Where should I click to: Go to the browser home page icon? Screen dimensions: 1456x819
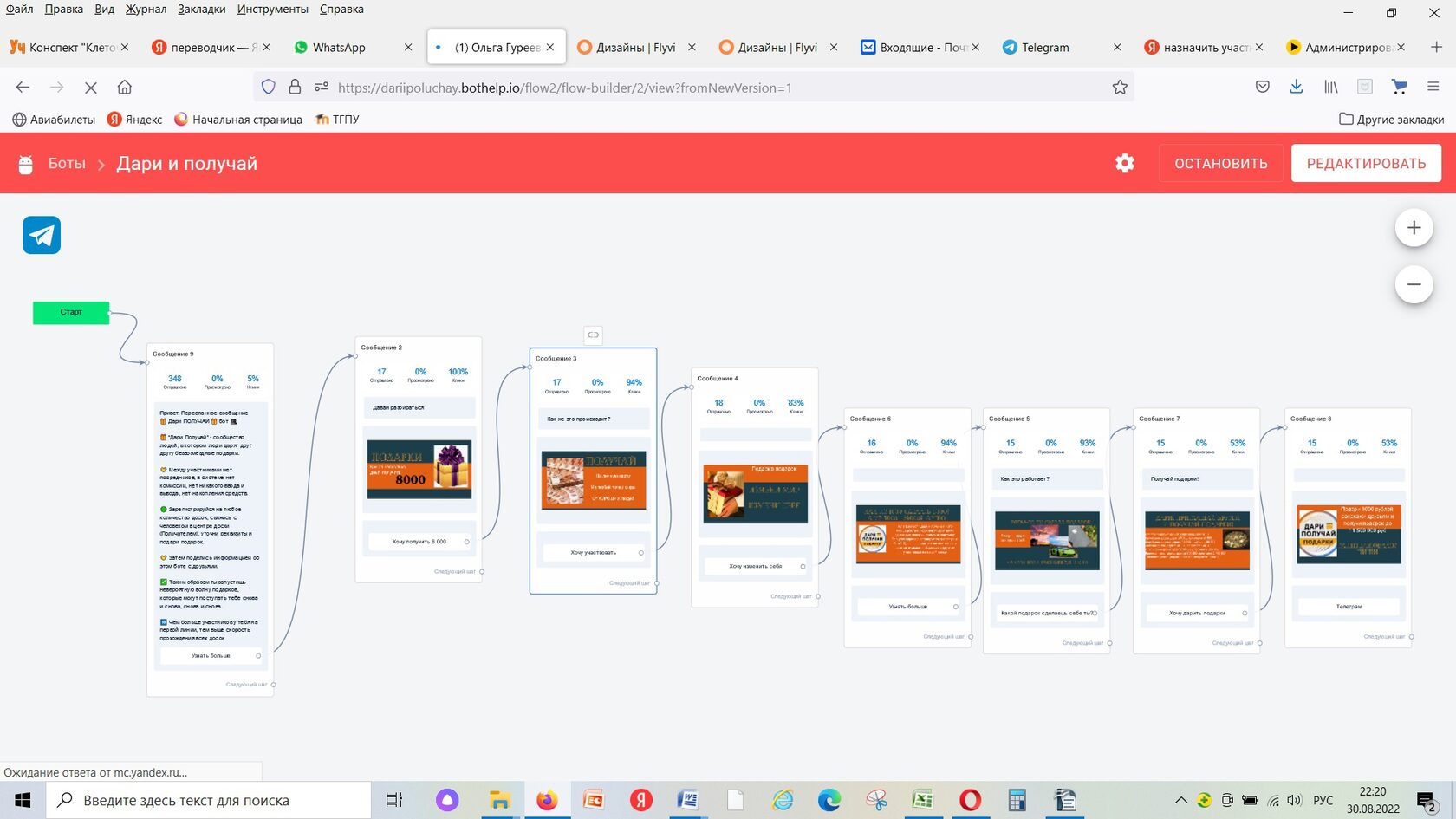125,88
